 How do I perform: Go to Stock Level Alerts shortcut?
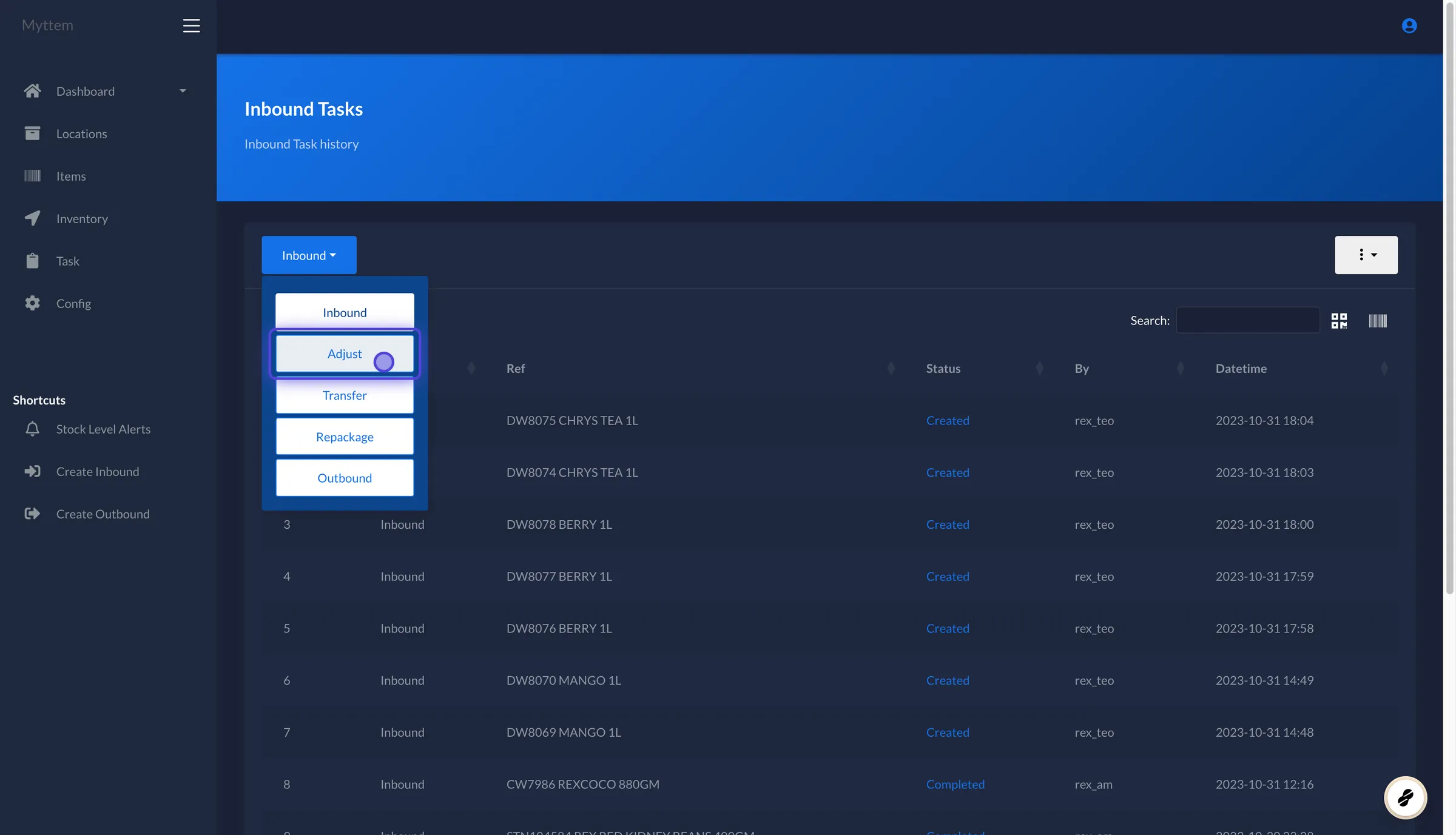(x=103, y=429)
